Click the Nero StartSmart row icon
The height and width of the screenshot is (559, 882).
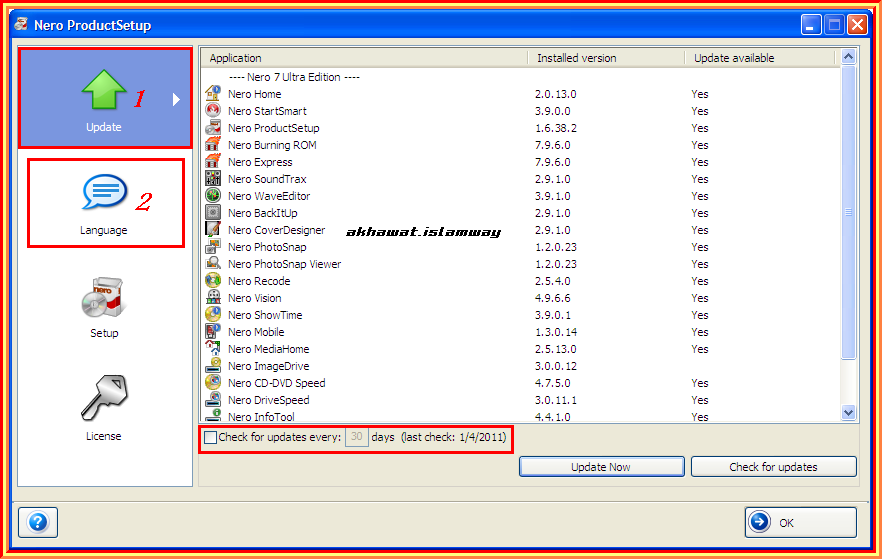pyautogui.click(x=213, y=110)
